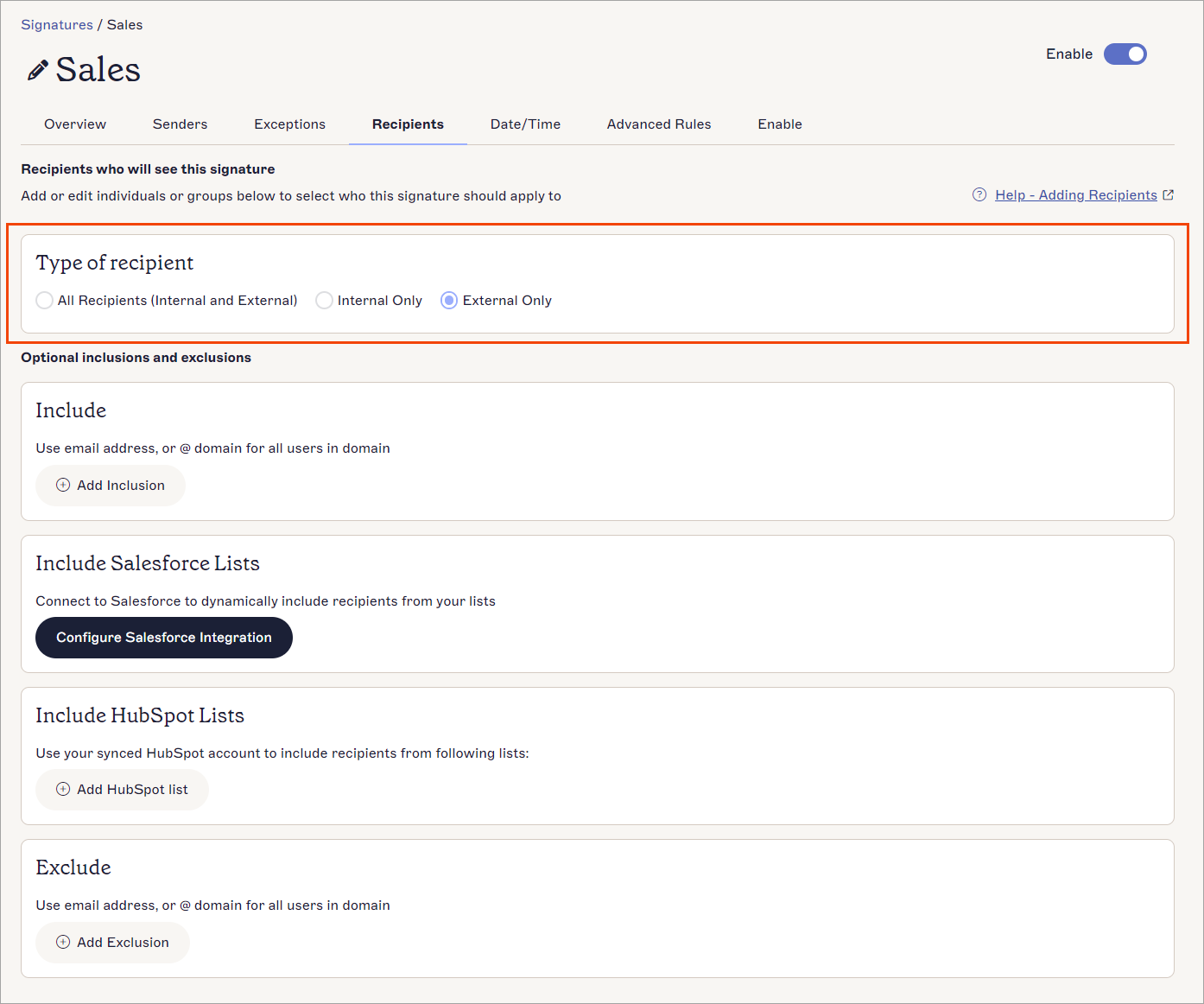
Task: Go to the Exceptions tab
Action: 289,124
